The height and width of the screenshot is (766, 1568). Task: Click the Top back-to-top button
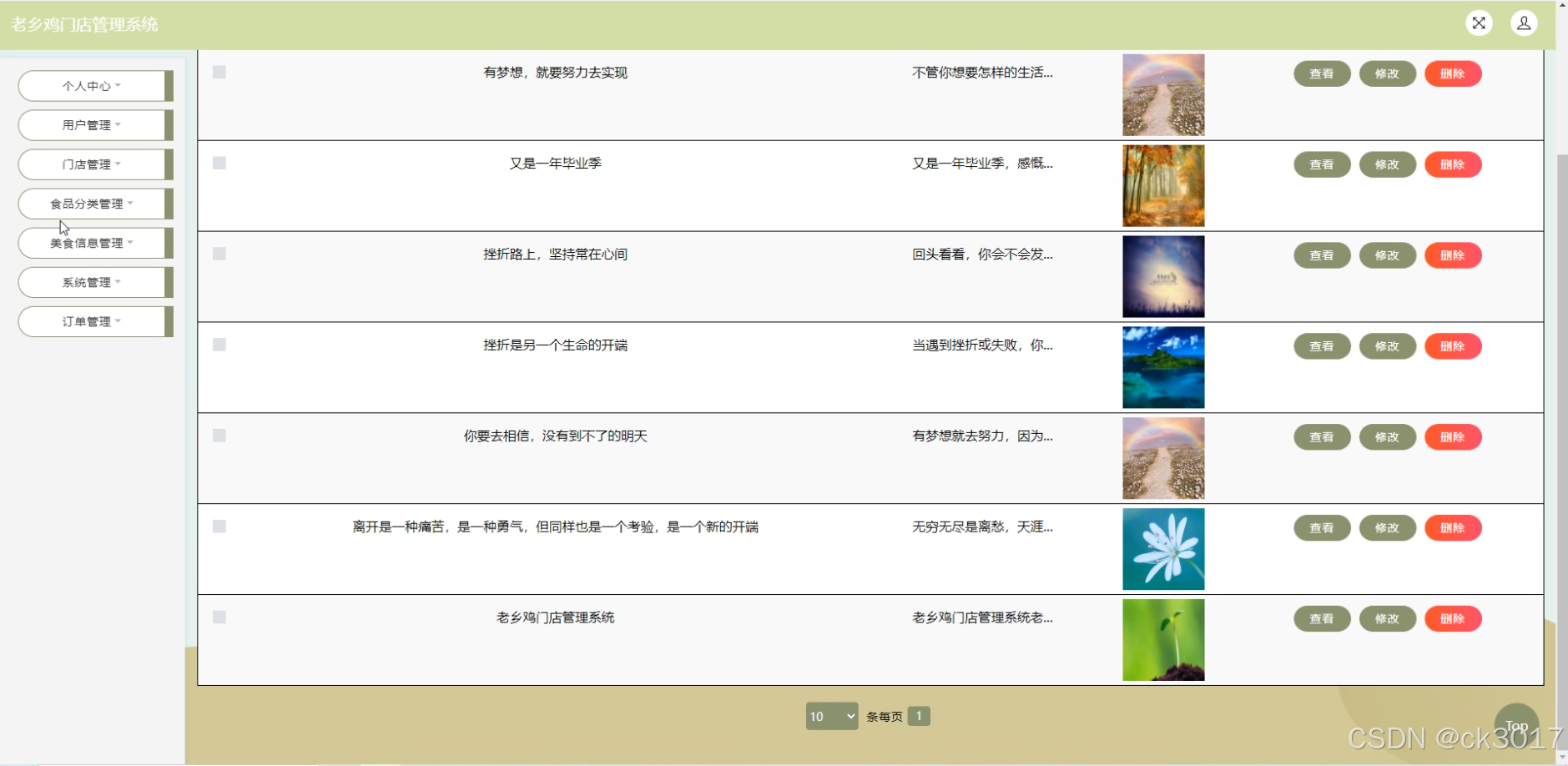1516,726
